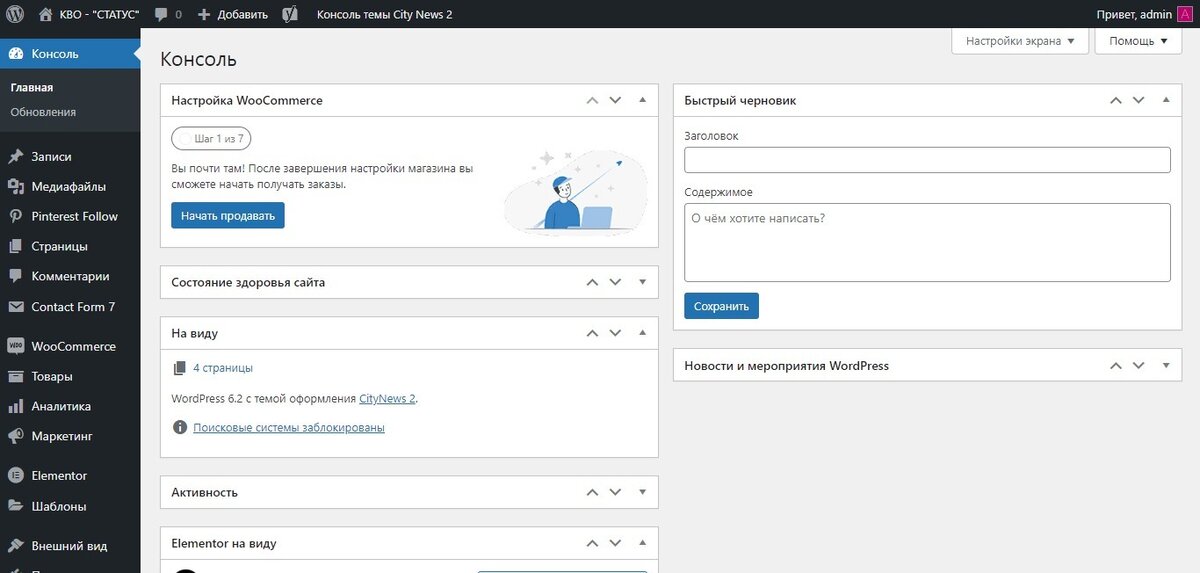
Task: Click the pages icon beside 4 страницы
Action: click(x=180, y=368)
